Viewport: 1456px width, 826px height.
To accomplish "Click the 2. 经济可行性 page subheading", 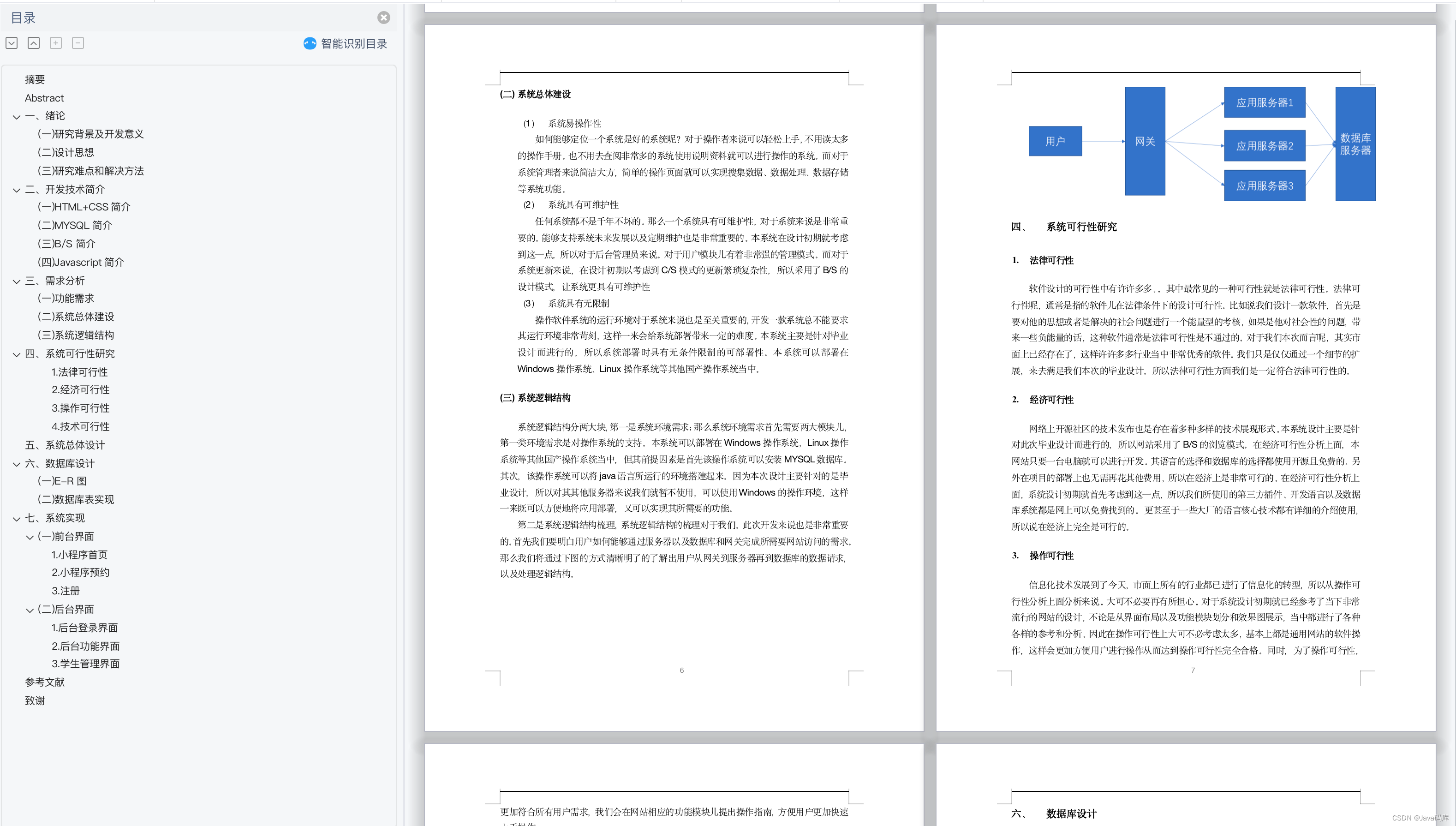I will (x=1043, y=400).
